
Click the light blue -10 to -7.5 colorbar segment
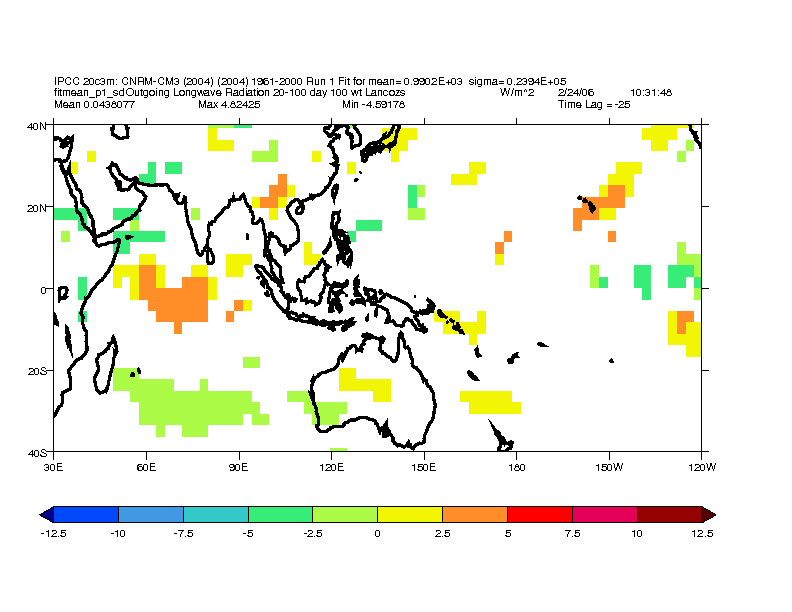(x=151, y=515)
